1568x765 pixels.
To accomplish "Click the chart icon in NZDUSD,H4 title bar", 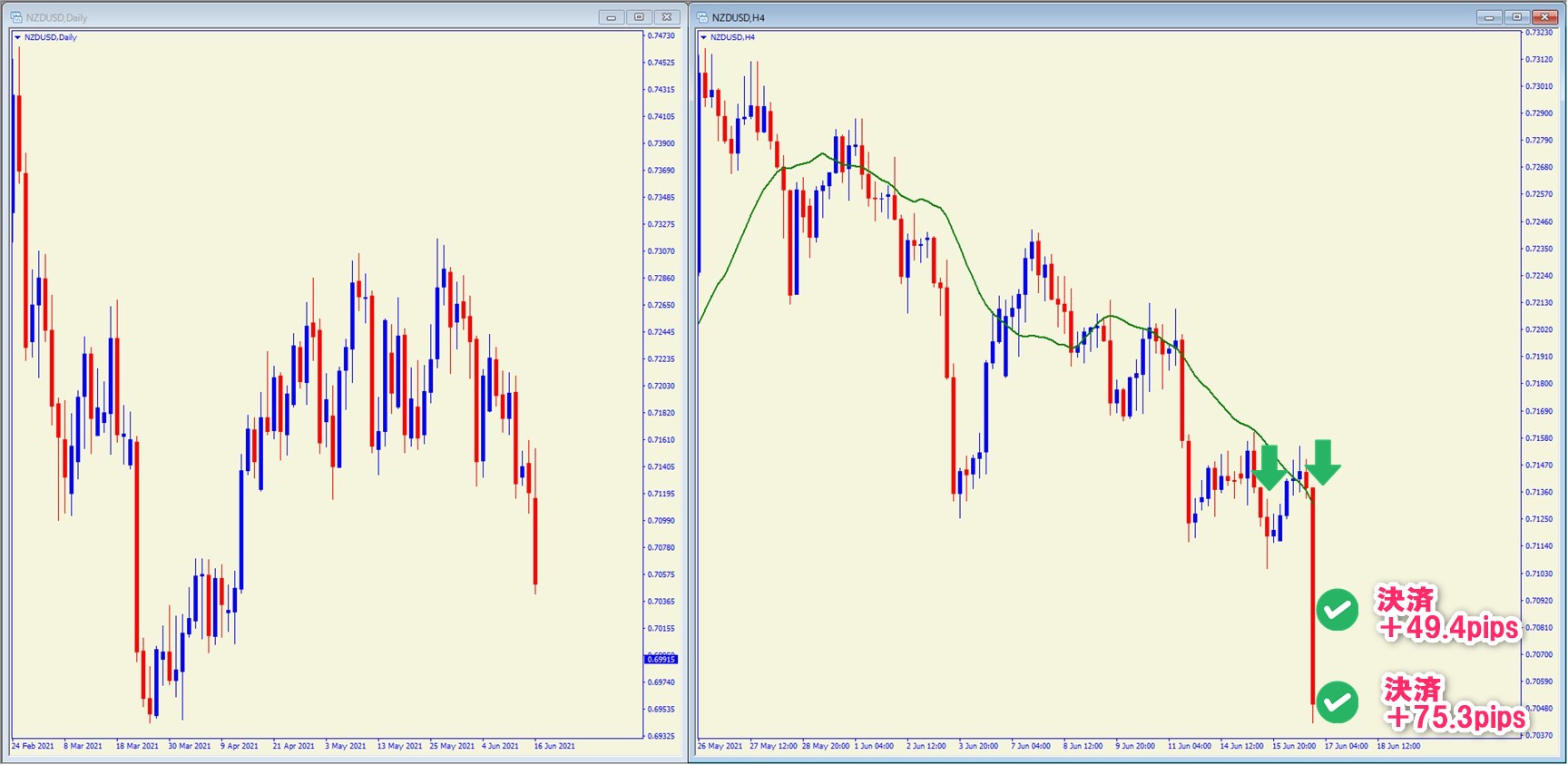I will pos(701,17).
